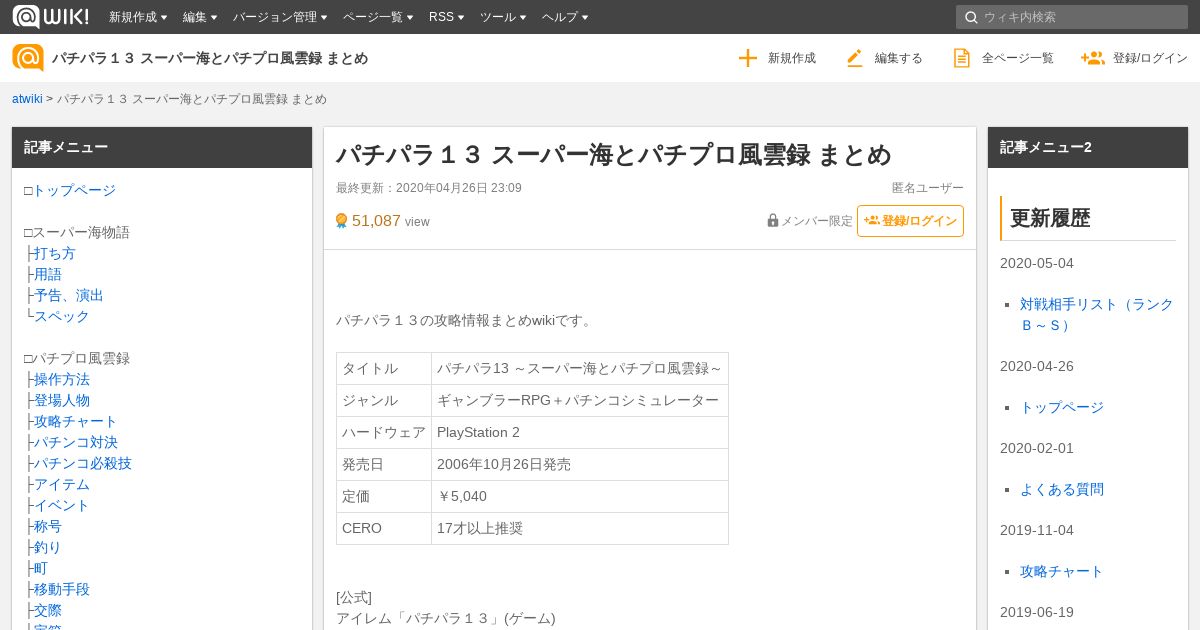Open the 打ち方 page link
This screenshot has width=1200, height=630.
pos(55,253)
